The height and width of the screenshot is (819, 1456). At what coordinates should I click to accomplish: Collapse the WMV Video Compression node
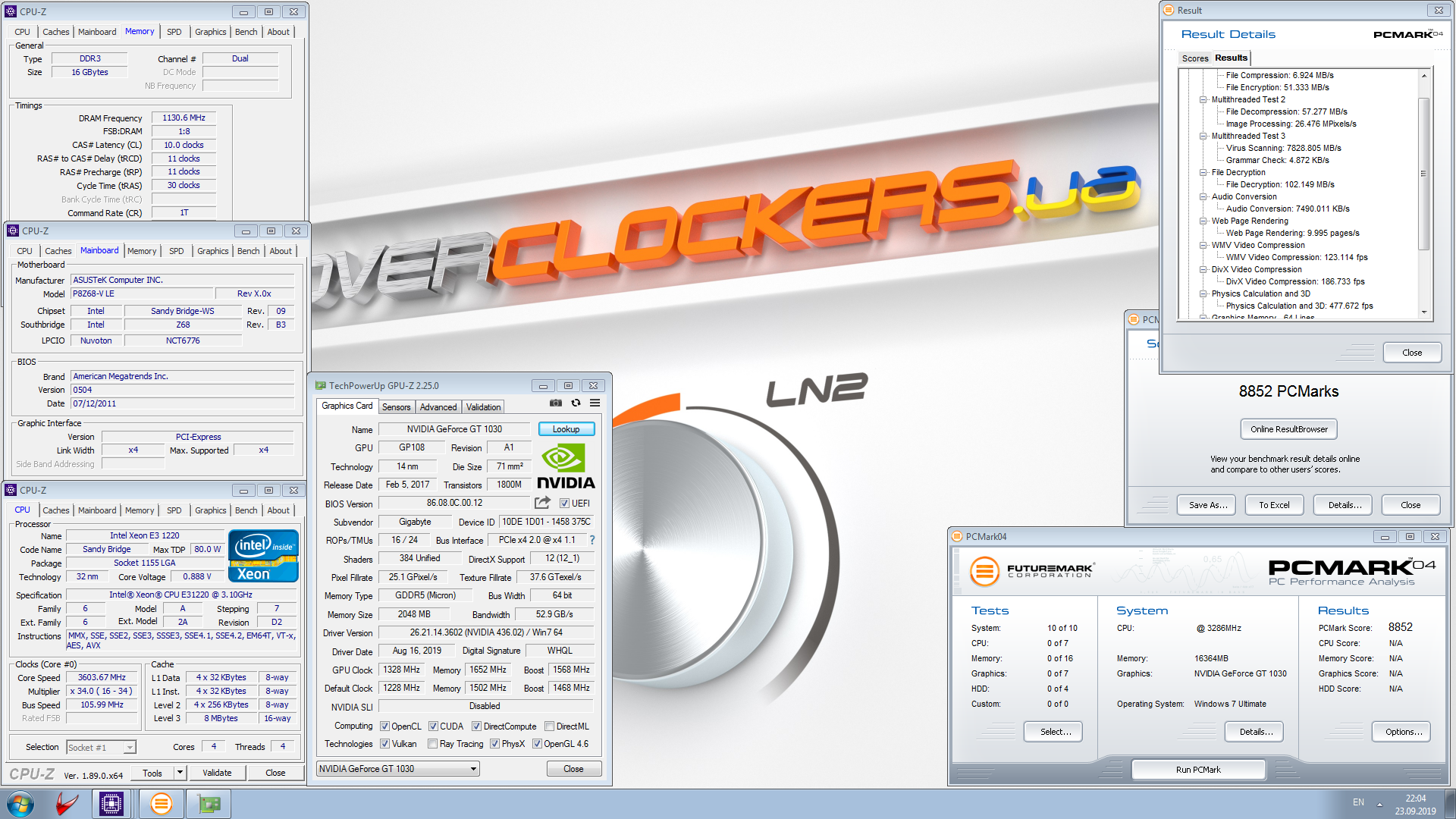point(1203,245)
